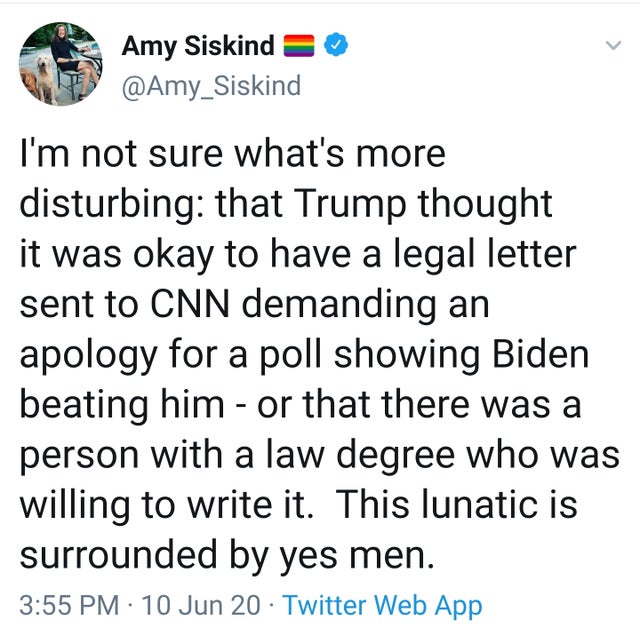Click the word CNN in the tweet

click(x=189, y=304)
